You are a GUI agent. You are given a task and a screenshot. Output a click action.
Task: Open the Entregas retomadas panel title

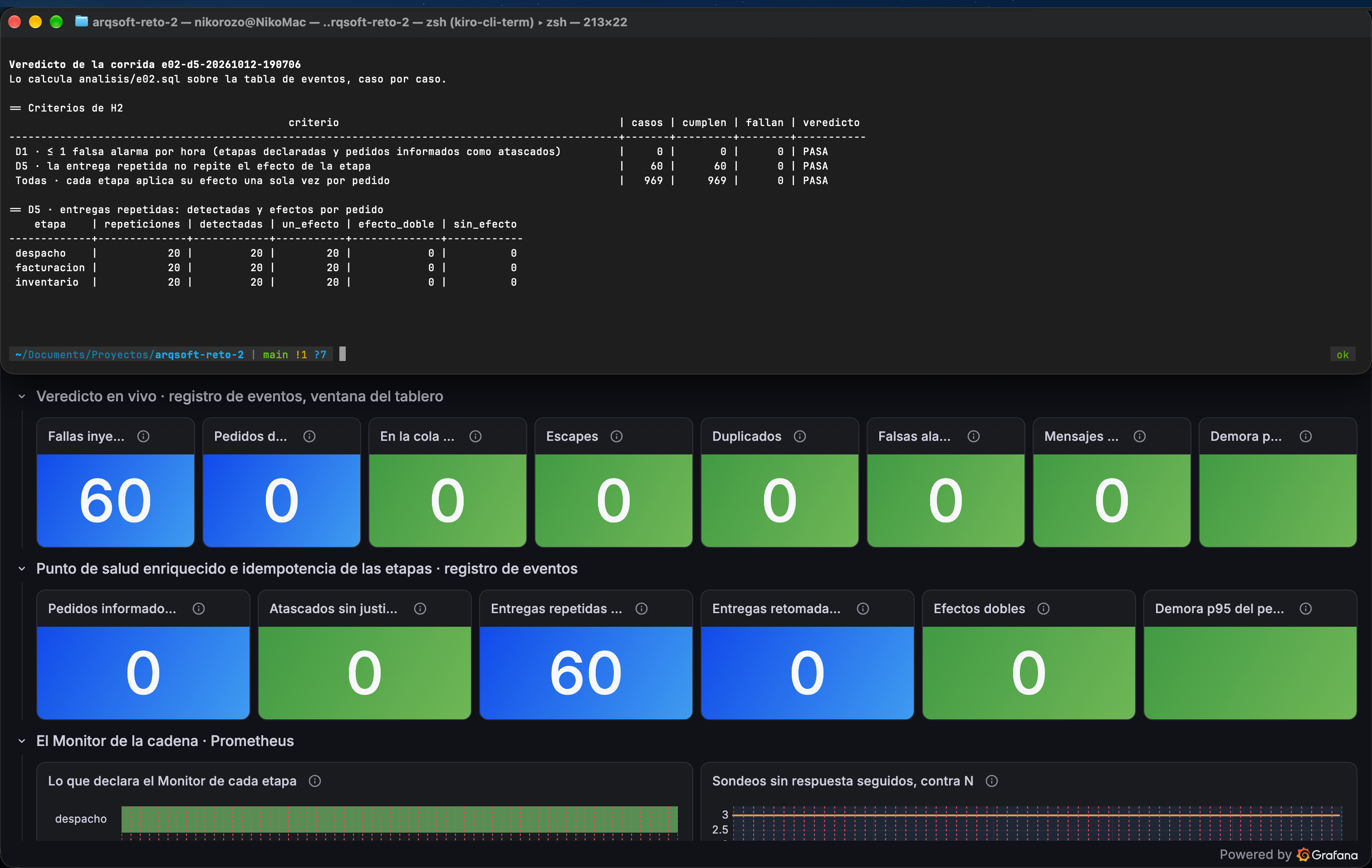[777, 609]
